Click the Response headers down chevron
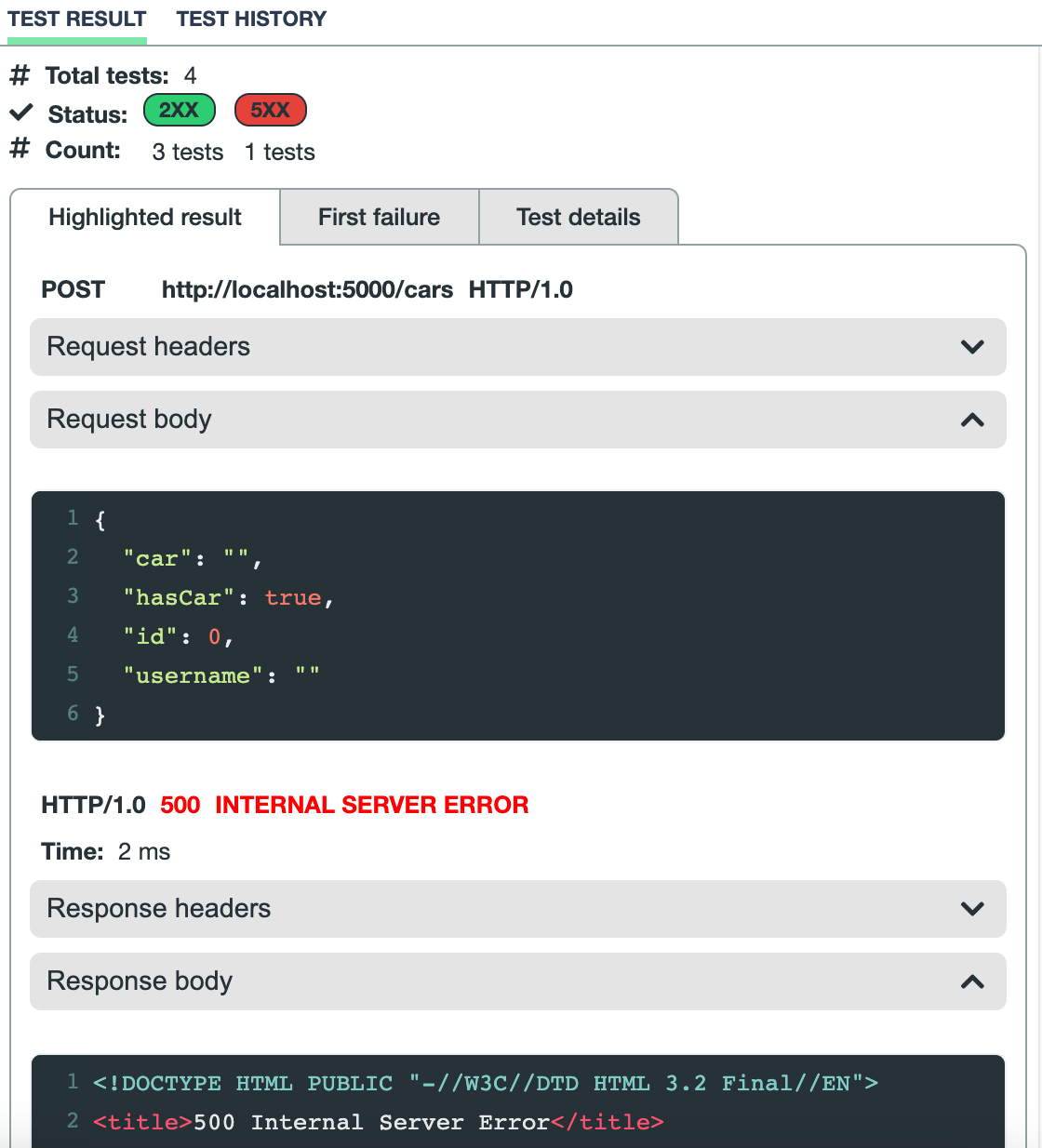Image resolution: width=1042 pixels, height=1148 pixels. (x=972, y=909)
